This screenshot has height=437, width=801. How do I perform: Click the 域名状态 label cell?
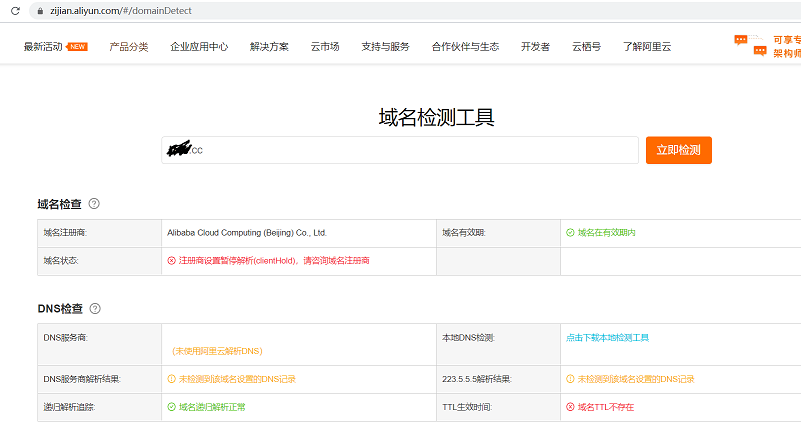pos(100,261)
